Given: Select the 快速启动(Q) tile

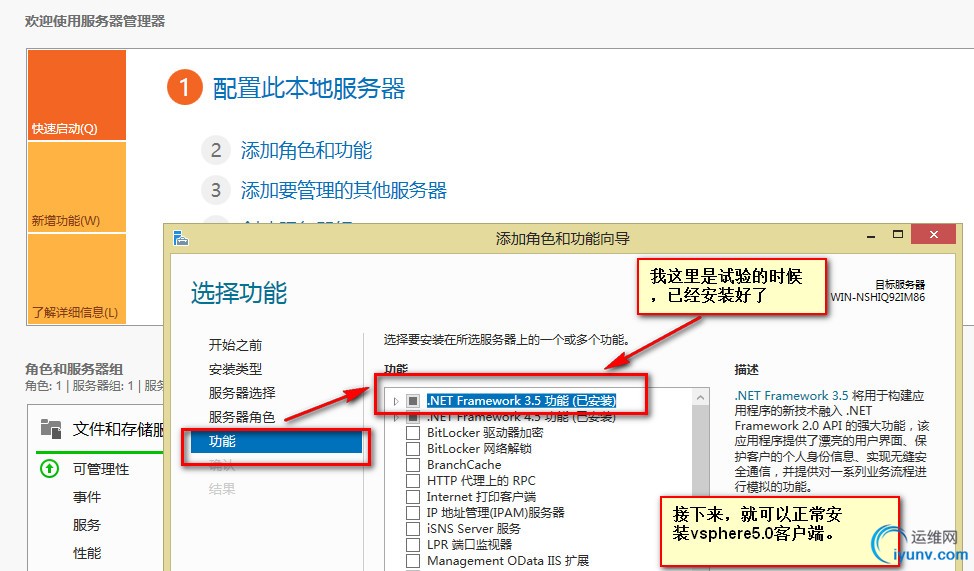Looking at the screenshot, I should point(77,95).
